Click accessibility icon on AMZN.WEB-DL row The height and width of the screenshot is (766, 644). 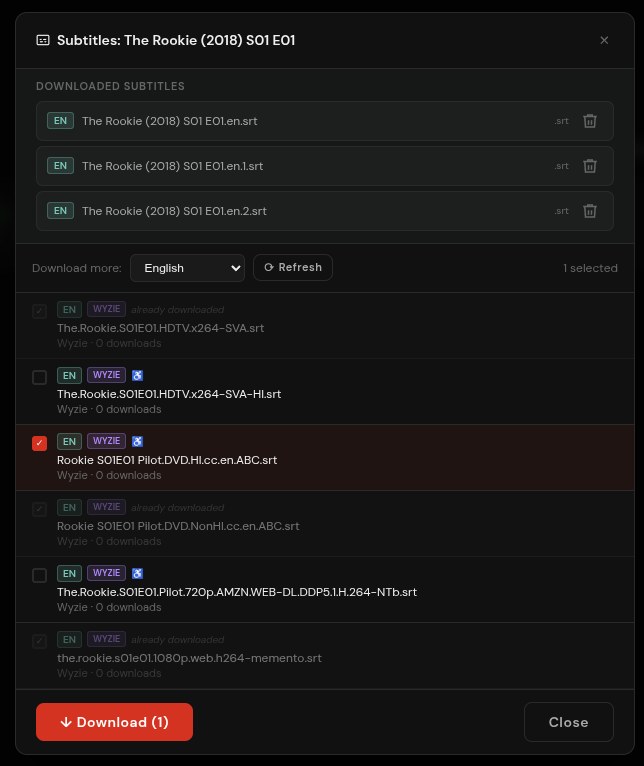pos(137,573)
